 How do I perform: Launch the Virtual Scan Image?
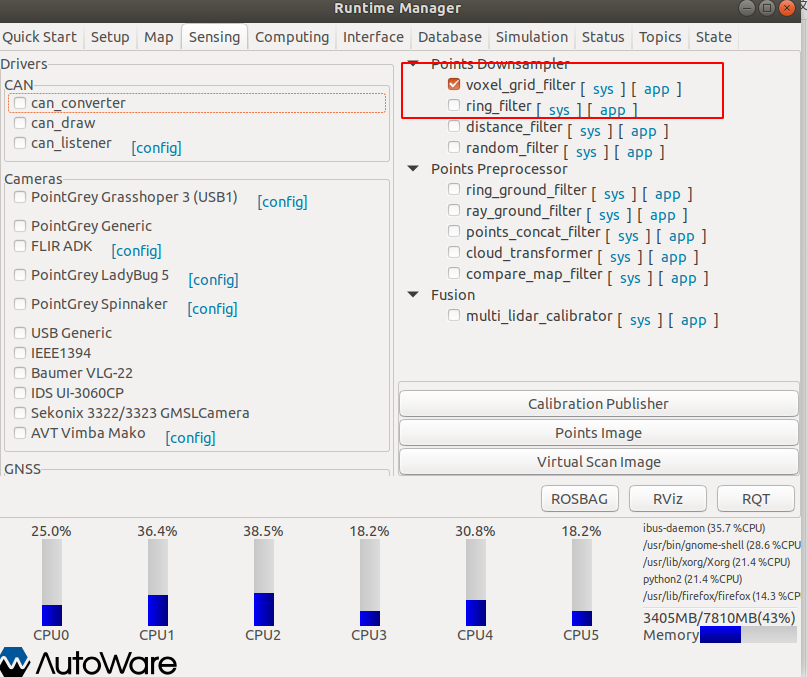598,461
